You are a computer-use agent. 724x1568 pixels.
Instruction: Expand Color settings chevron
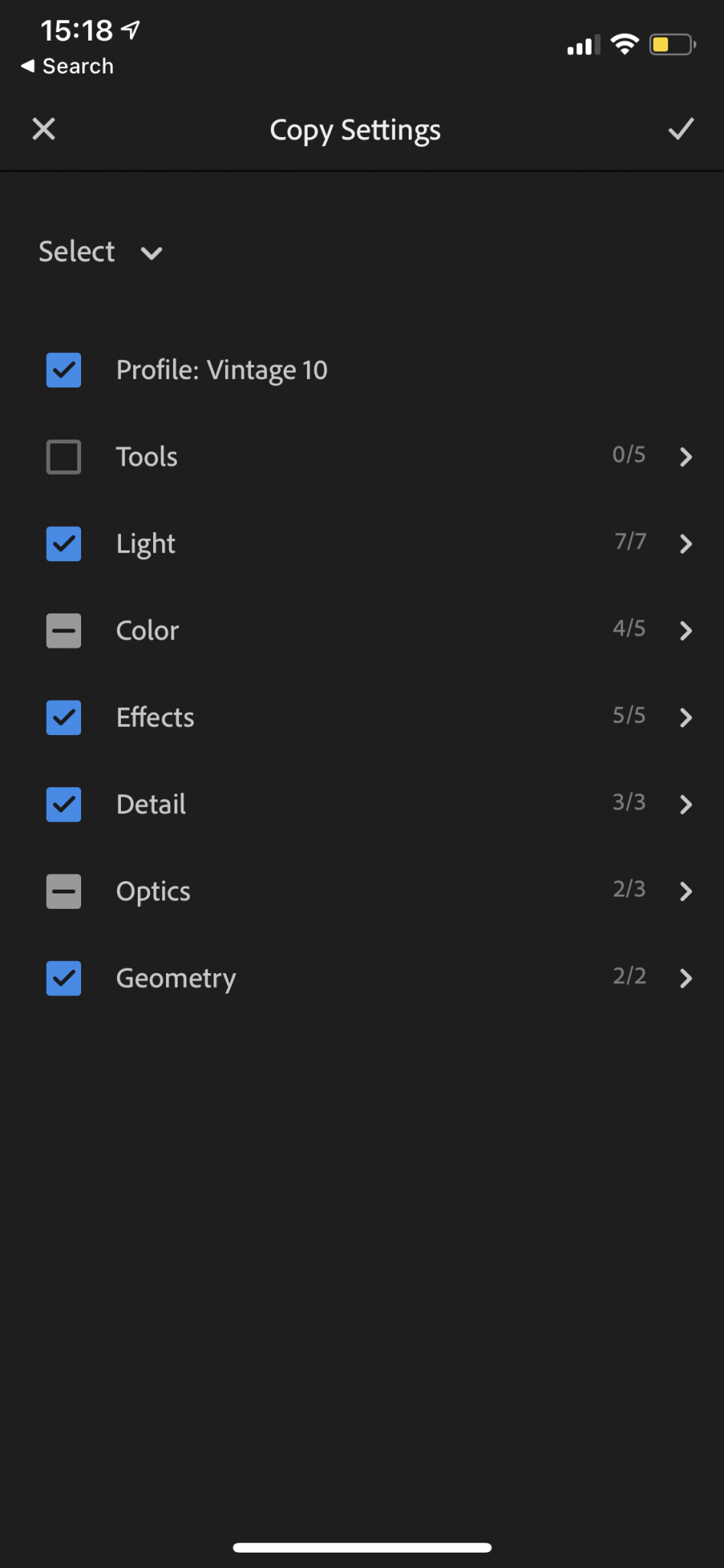(x=686, y=631)
